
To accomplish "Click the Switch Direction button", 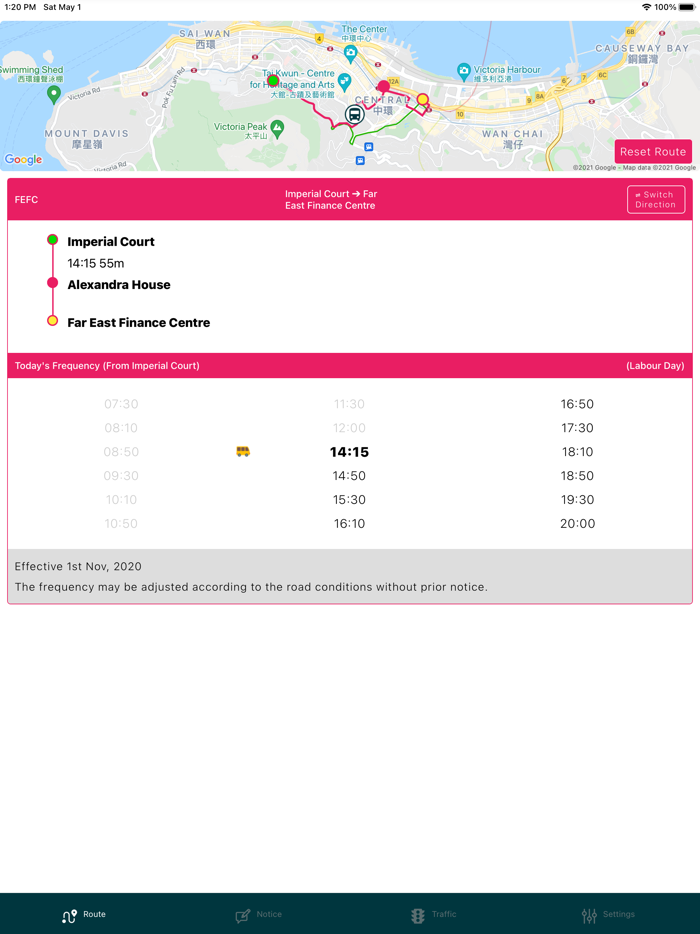I will pyautogui.click(x=656, y=199).
